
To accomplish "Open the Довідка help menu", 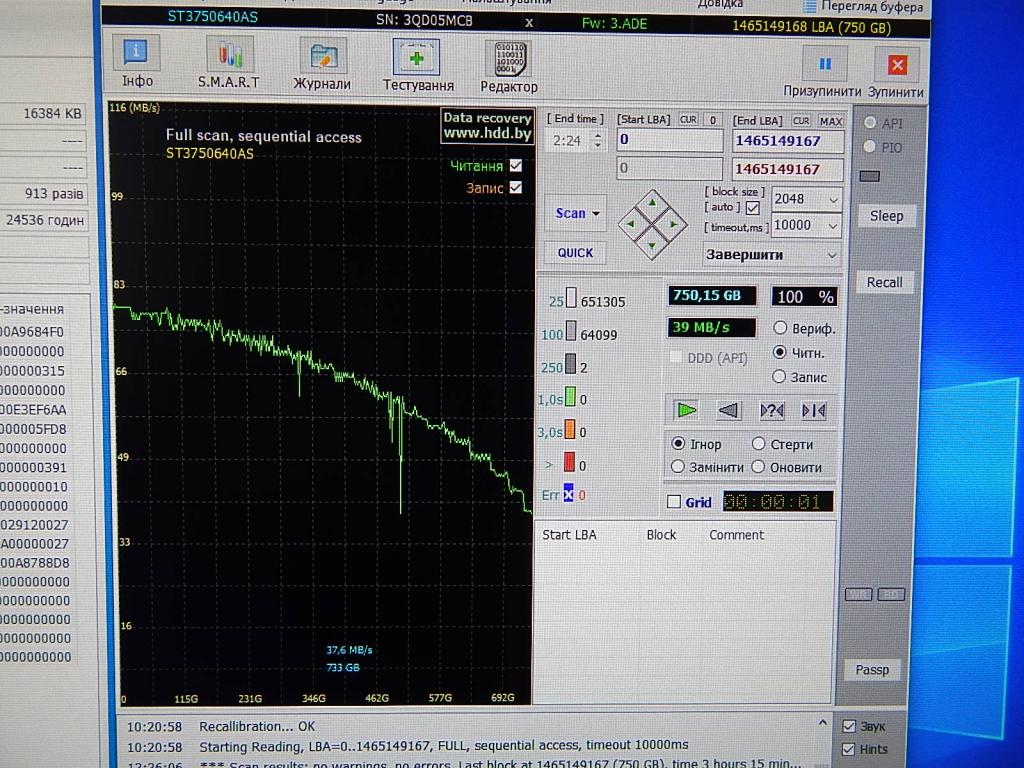I will coord(720,4).
